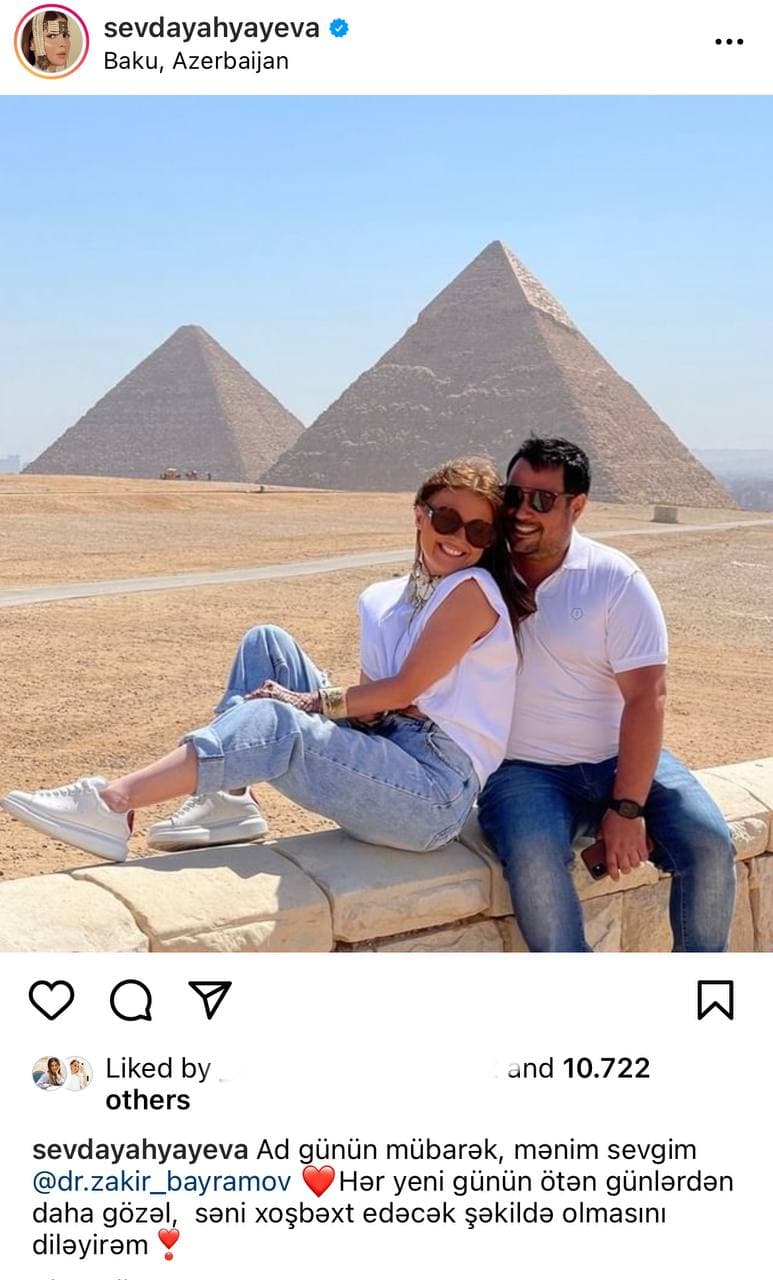Open sevdayahyayeva's story ring profile picture

pyautogui.click(x=51, y=41)
